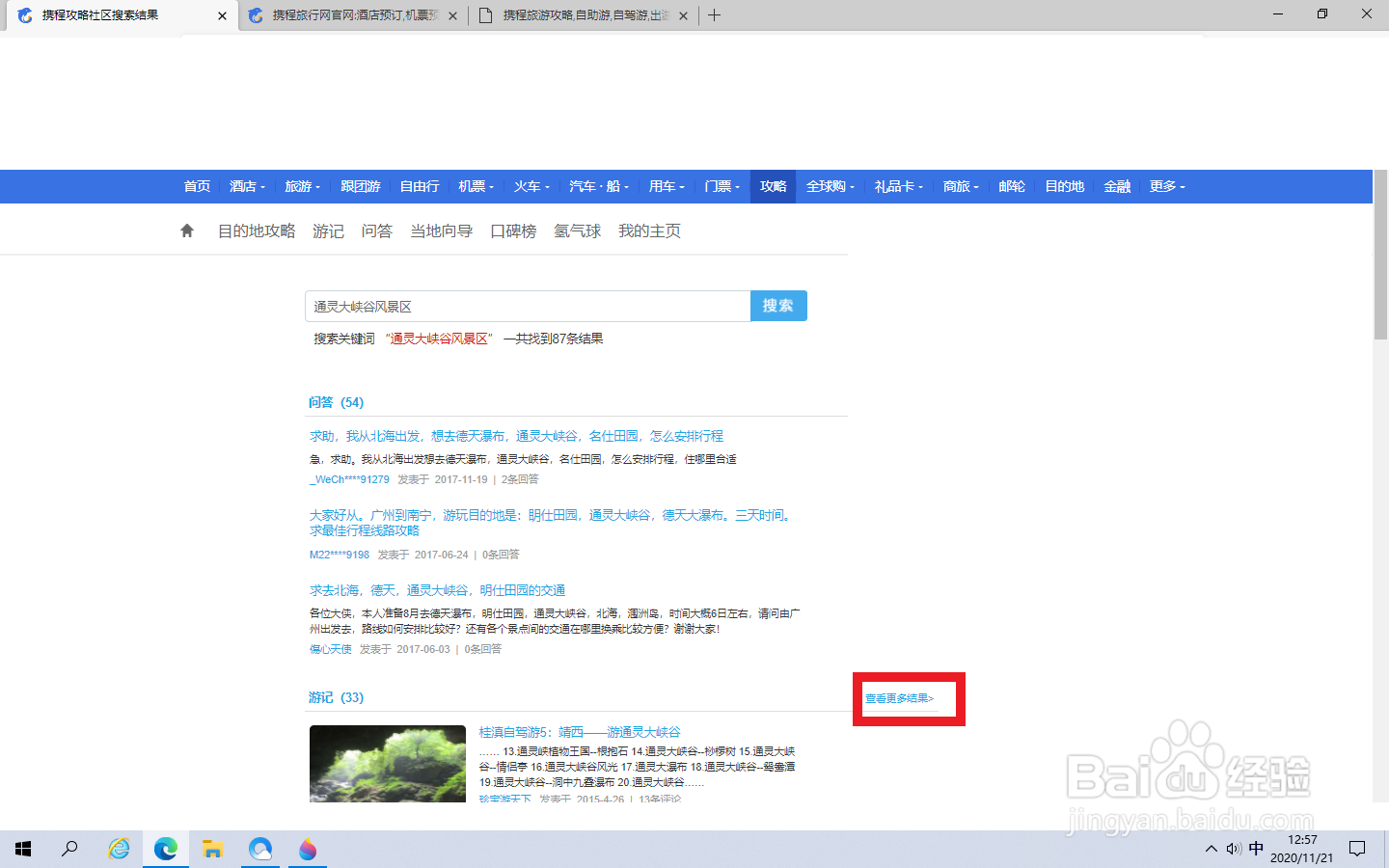Open question 求助，我从北海出发
This screenshot has width=1389, height=868.
tap(516, 436)
